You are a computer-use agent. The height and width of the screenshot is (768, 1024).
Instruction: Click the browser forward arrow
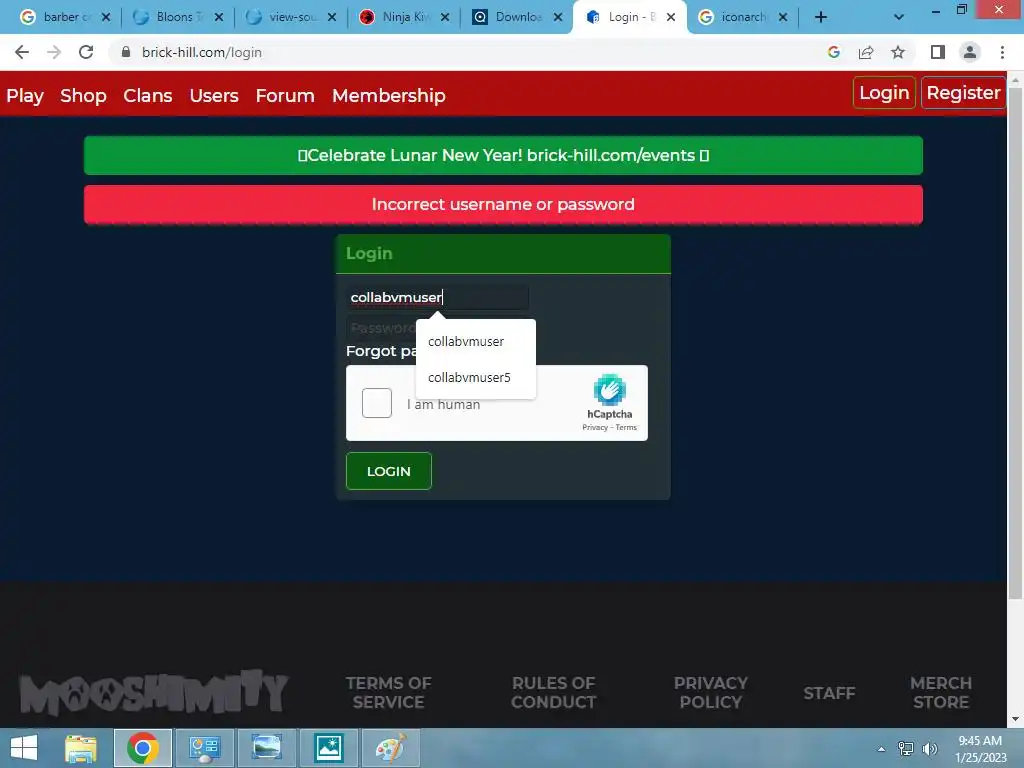pyautogui.click(x=54, y=52)
